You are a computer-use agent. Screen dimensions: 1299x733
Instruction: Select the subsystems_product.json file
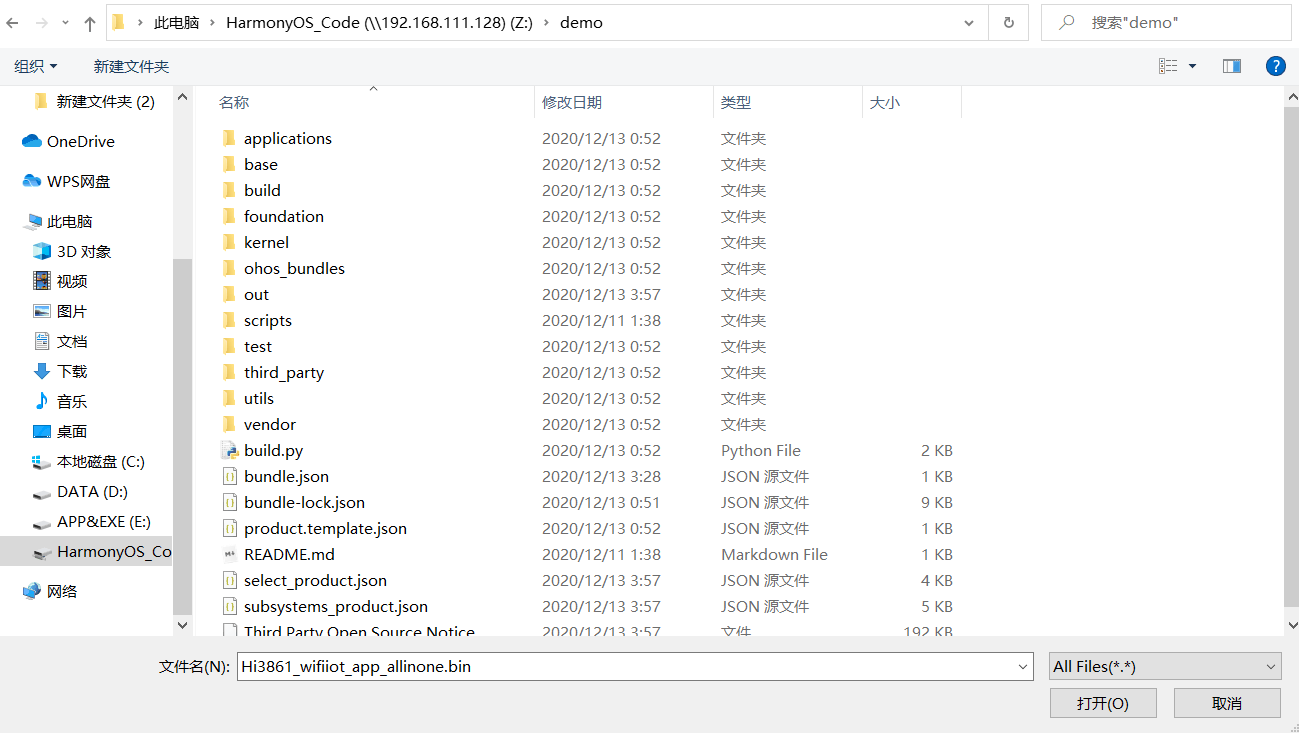pos(335,607)
